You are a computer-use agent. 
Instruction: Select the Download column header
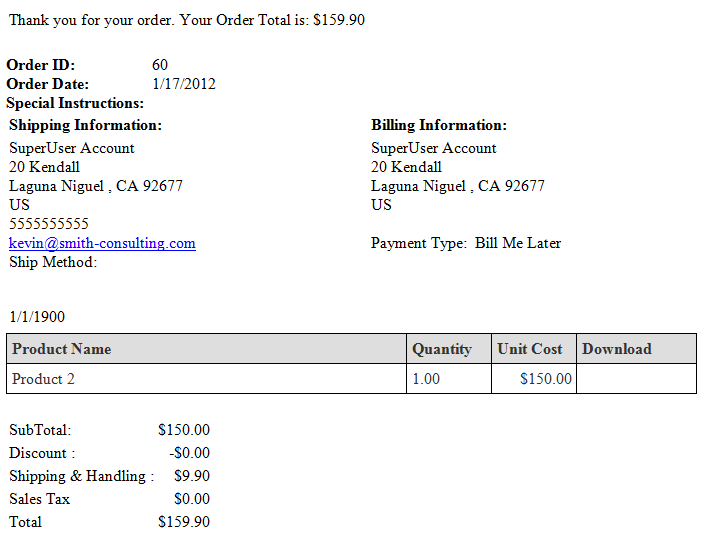click(636, 348)
